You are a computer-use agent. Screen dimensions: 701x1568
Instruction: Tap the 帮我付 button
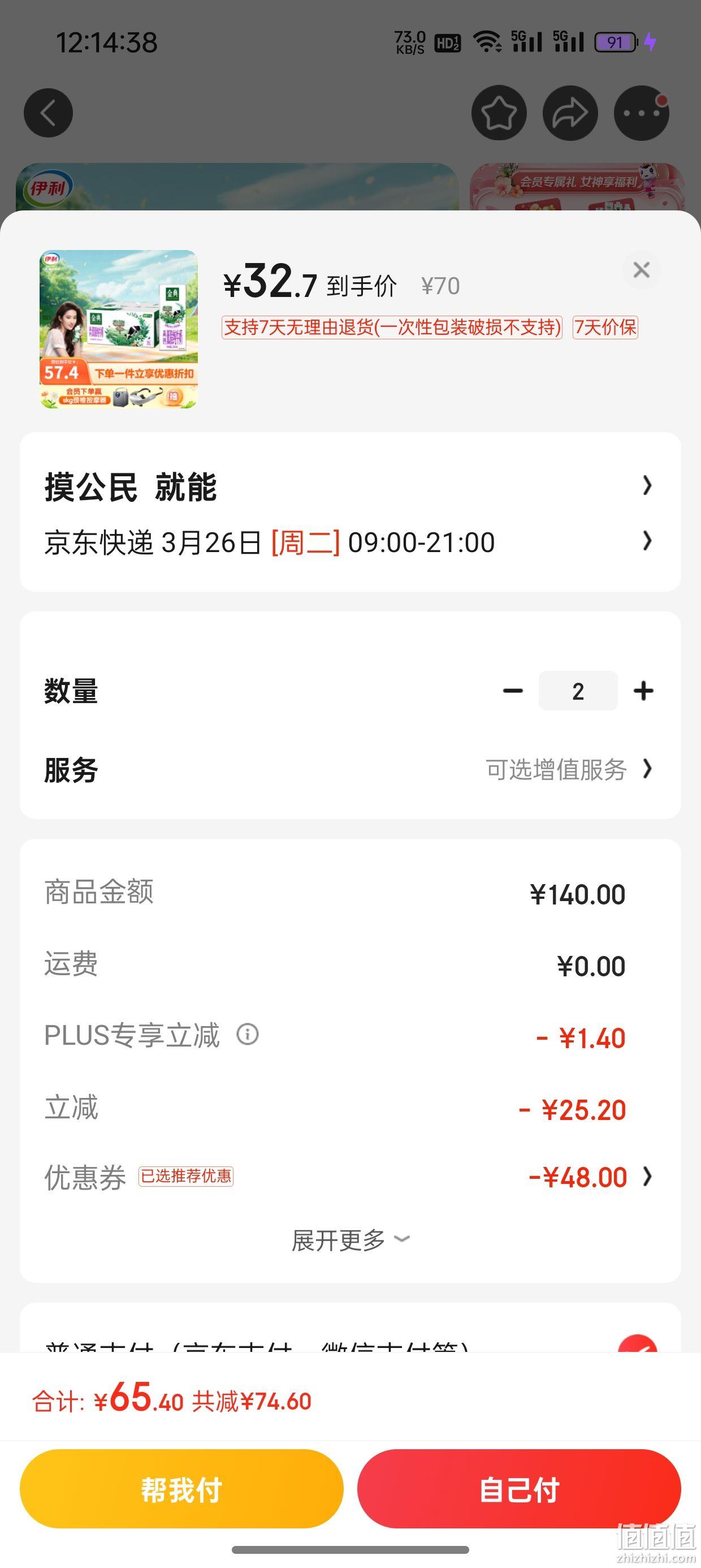pos(181,1489)
